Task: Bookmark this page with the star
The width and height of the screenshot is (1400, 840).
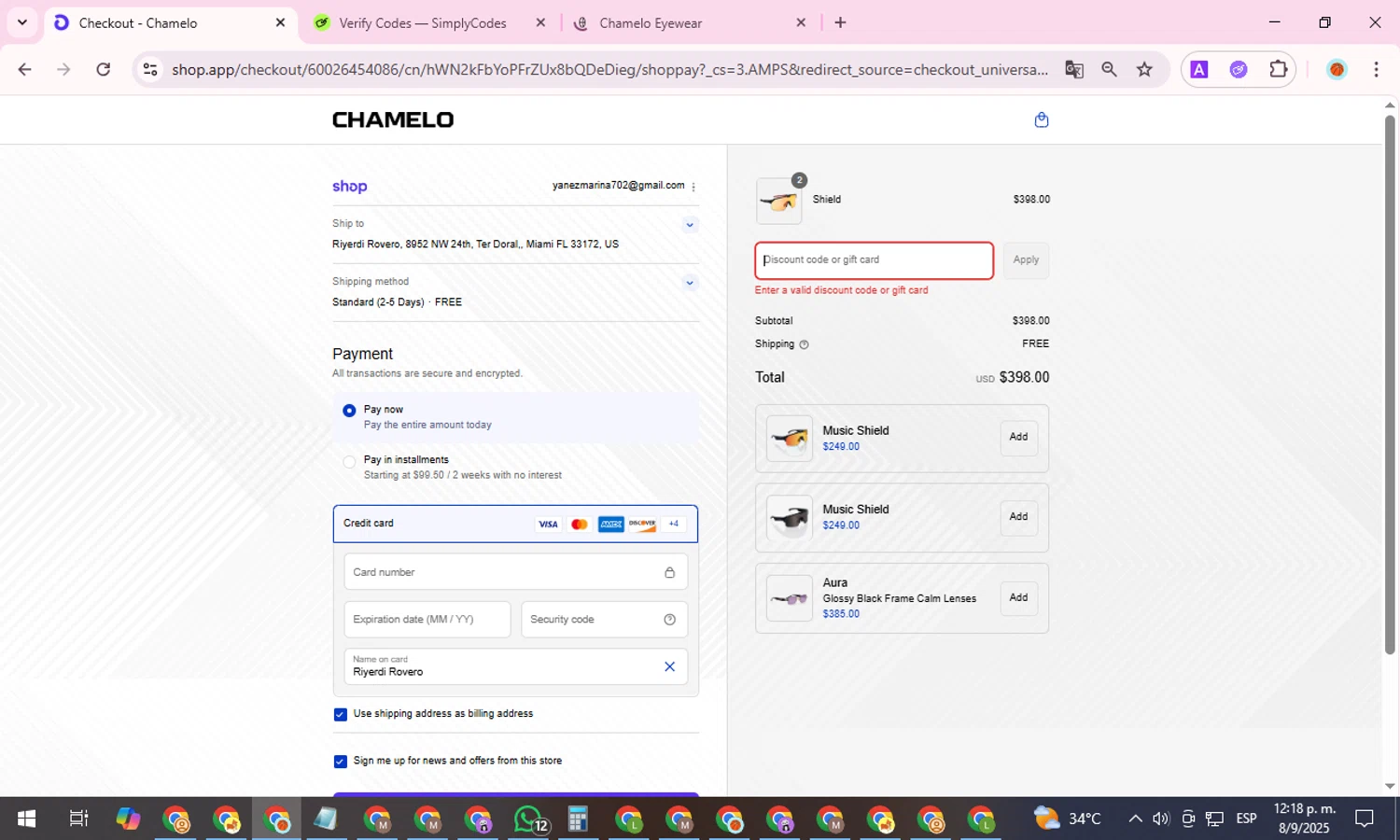Action: 1144,69
